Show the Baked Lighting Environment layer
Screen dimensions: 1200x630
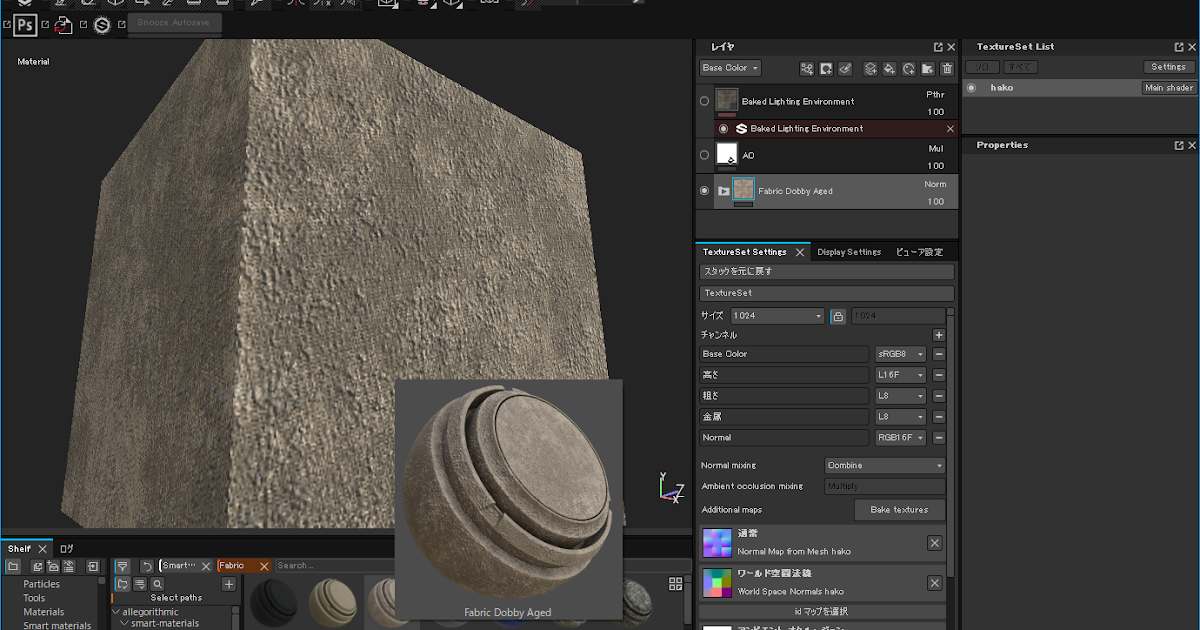704,101
